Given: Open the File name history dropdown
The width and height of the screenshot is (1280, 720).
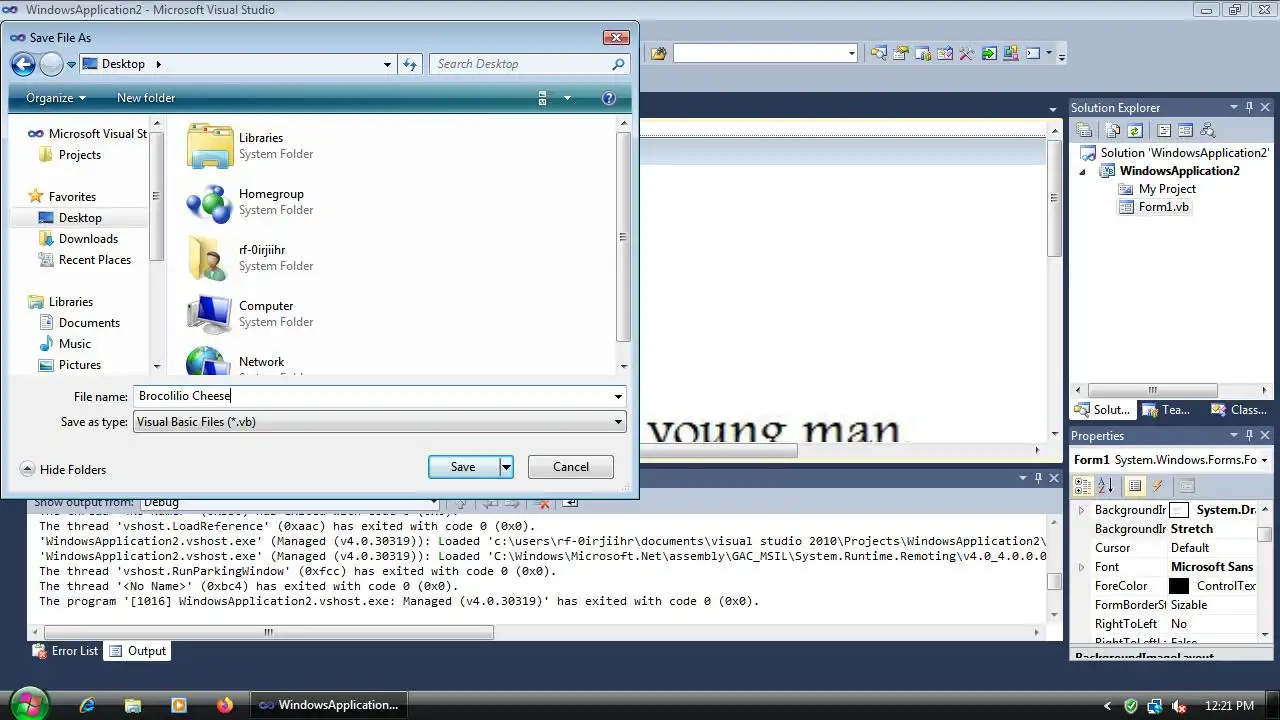Looking at the screenshot, I should (x=618, y=396).
